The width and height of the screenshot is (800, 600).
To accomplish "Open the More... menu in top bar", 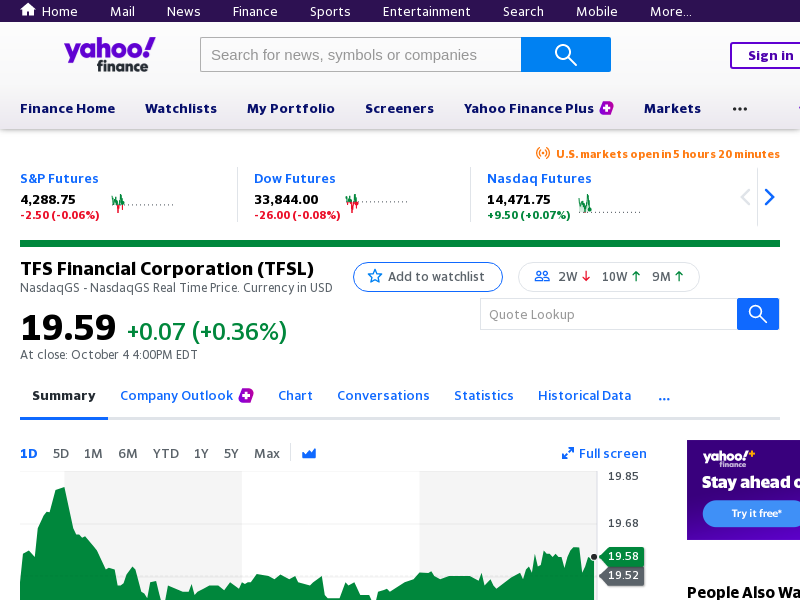I will [670, 11].
